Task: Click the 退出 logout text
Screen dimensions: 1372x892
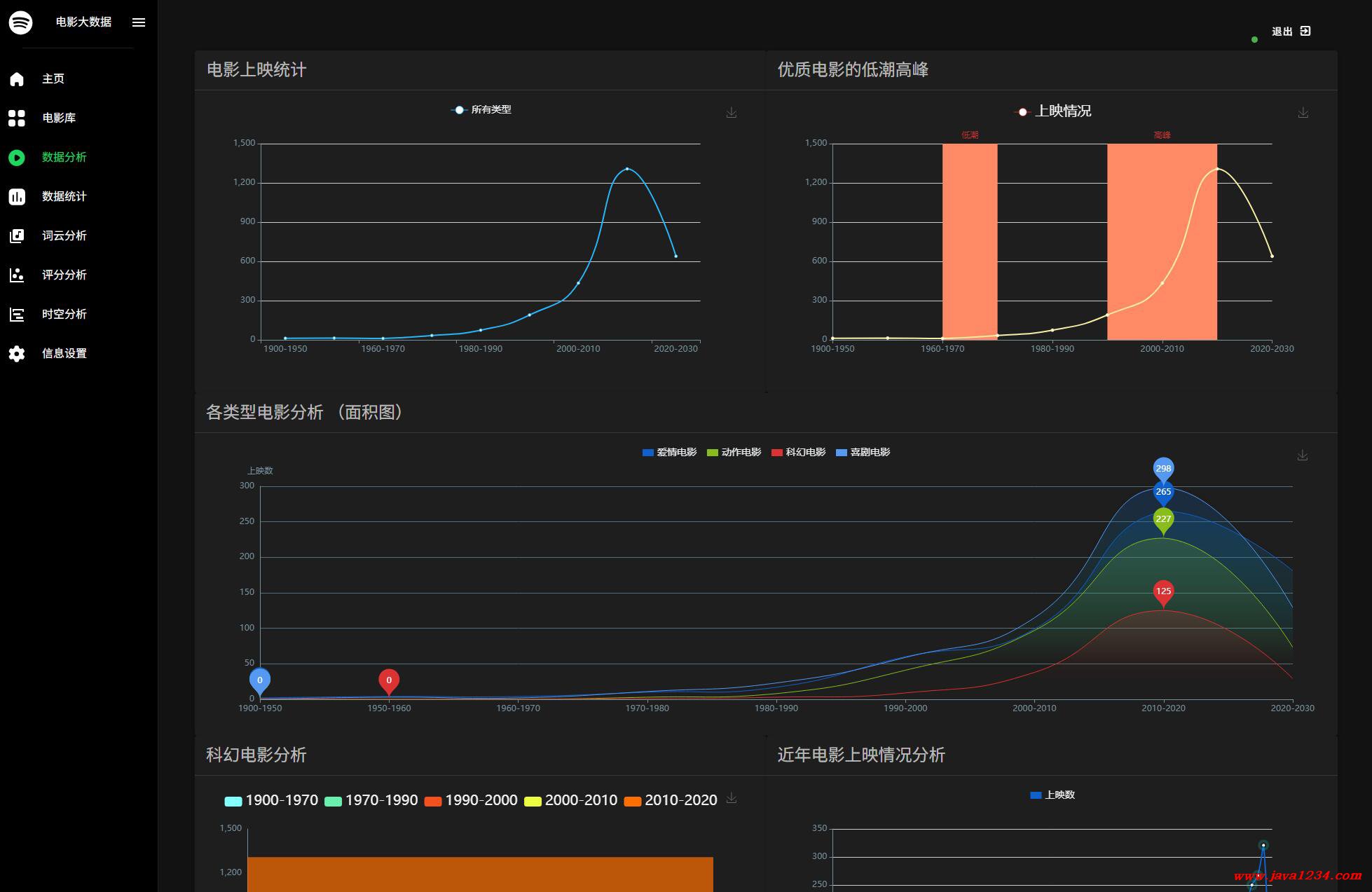Action: (1282, 32)
